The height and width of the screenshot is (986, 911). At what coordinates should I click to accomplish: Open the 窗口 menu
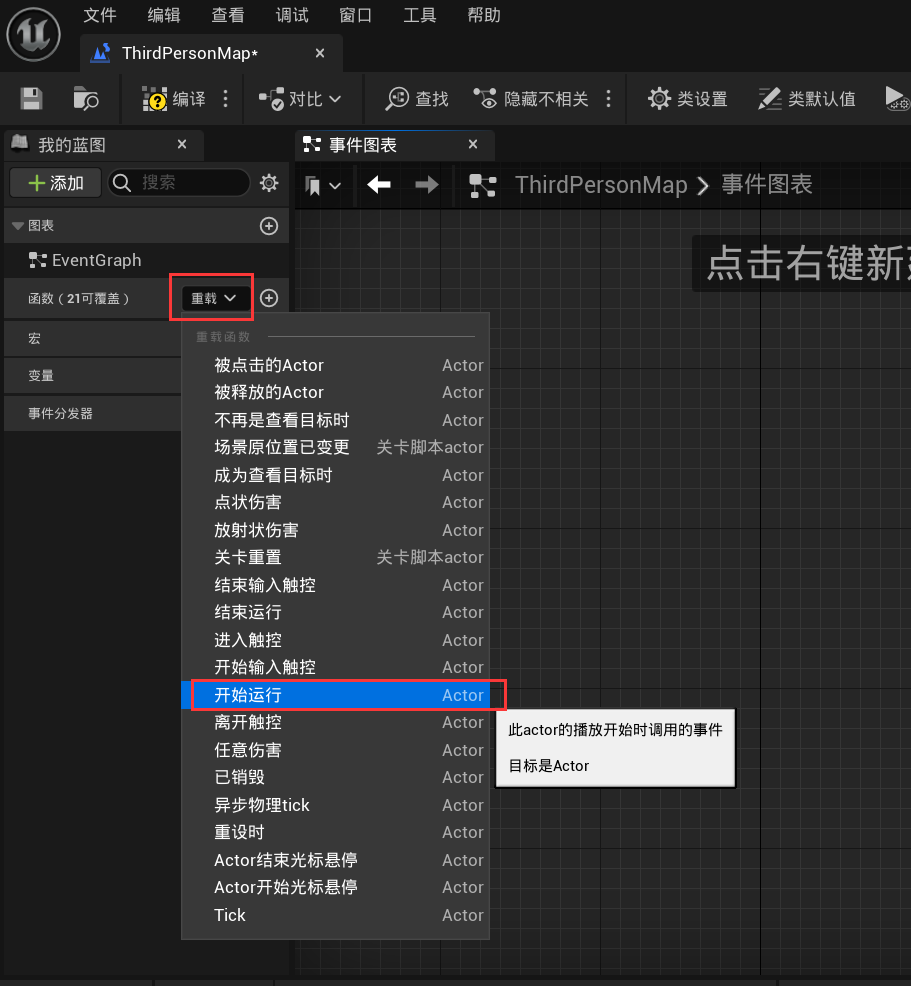(355, 15)
